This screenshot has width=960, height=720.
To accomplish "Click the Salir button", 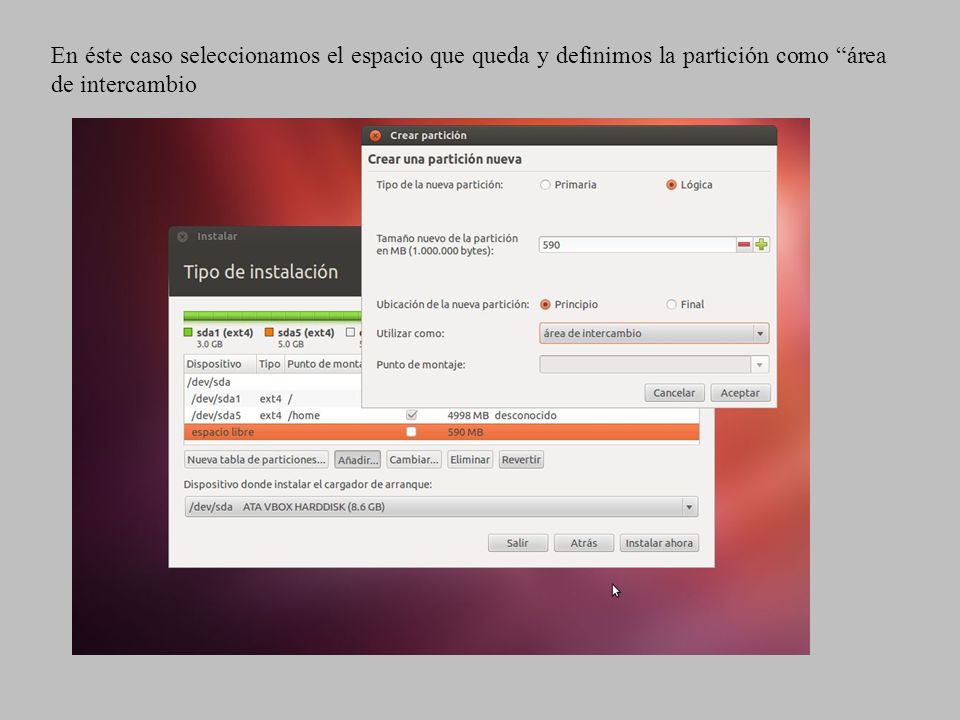I will 518,543.
